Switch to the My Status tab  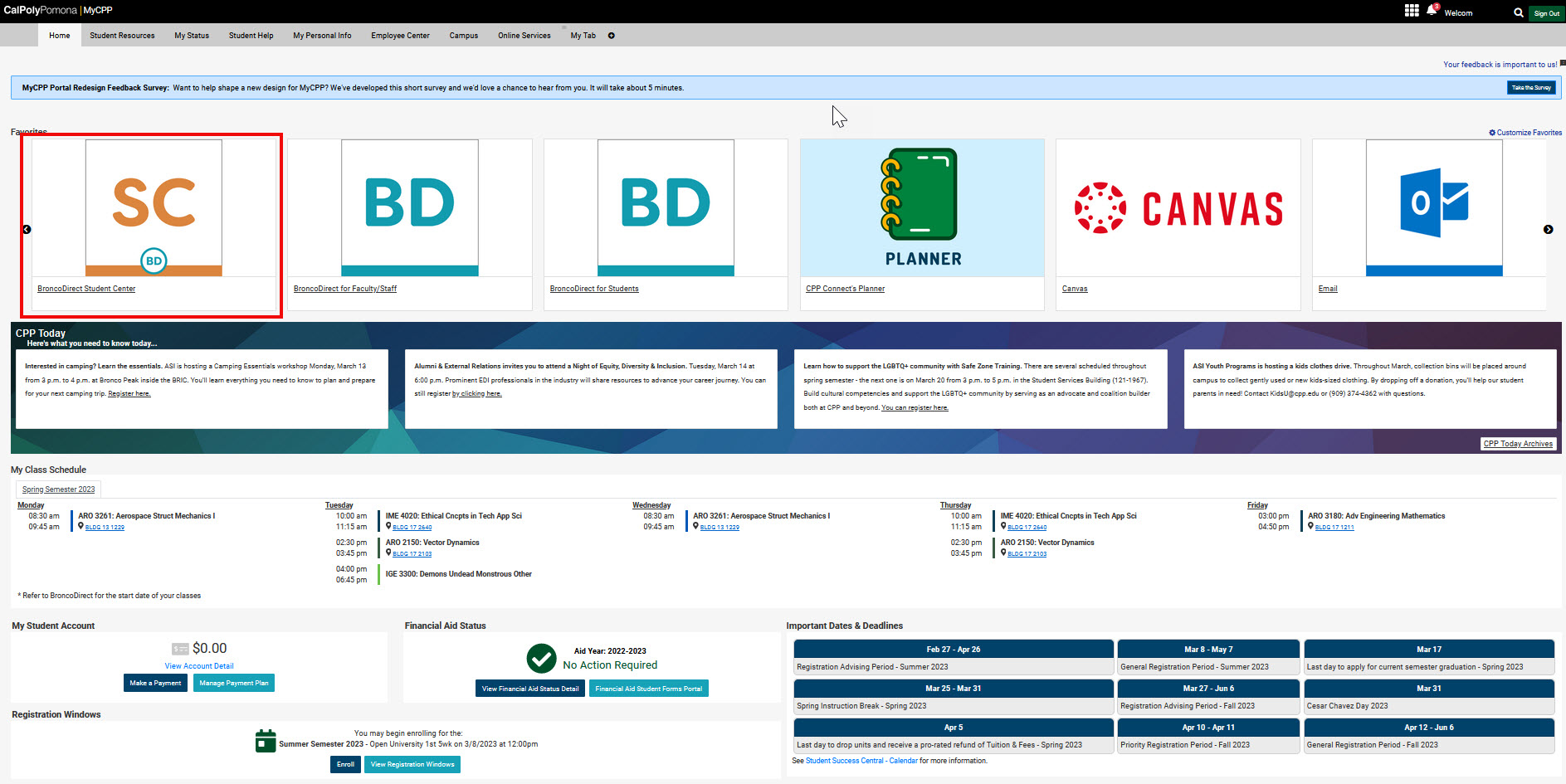point(192,36)
